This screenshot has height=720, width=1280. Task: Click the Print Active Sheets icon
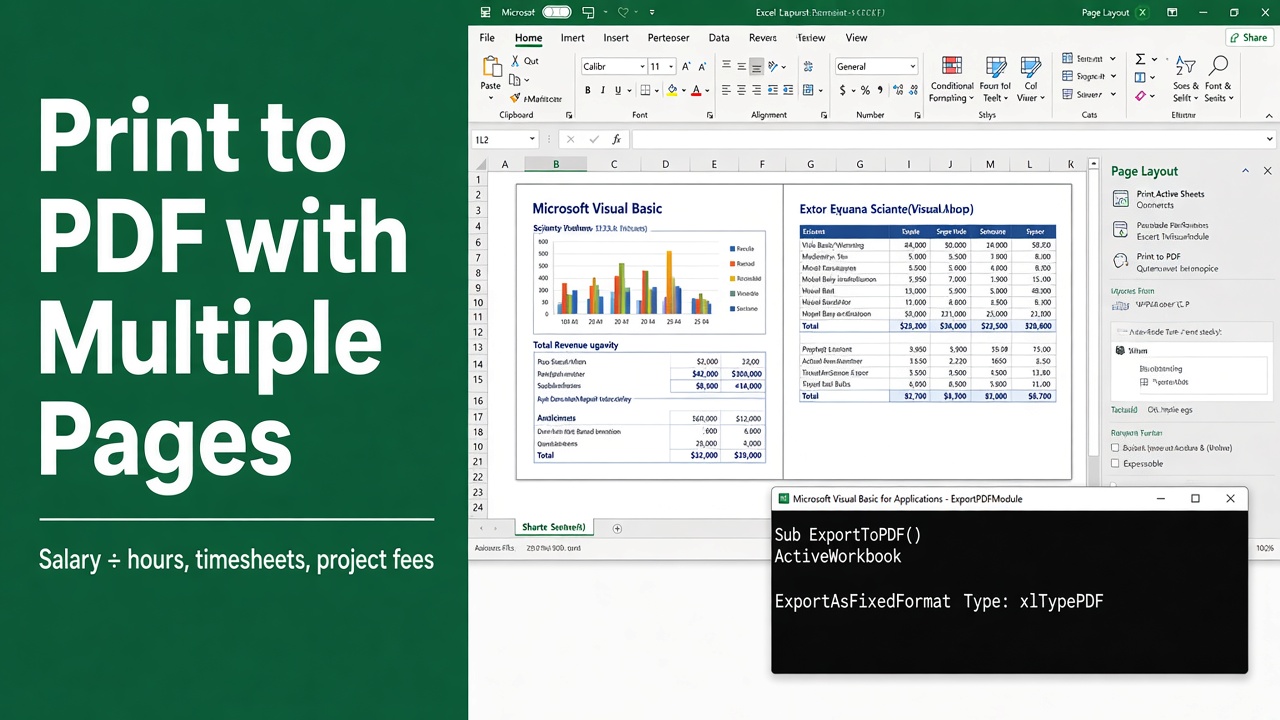point(1120,198)
